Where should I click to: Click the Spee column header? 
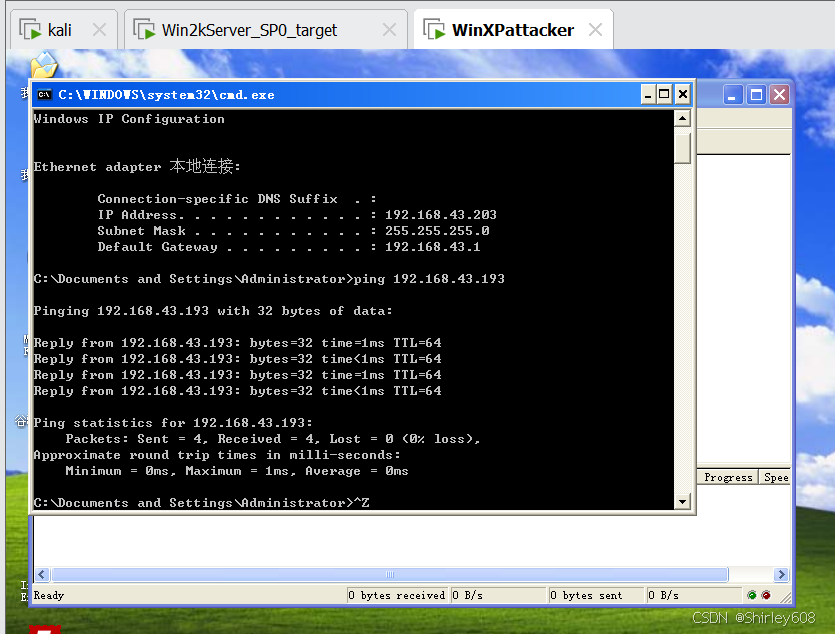(x=775, y=477)
